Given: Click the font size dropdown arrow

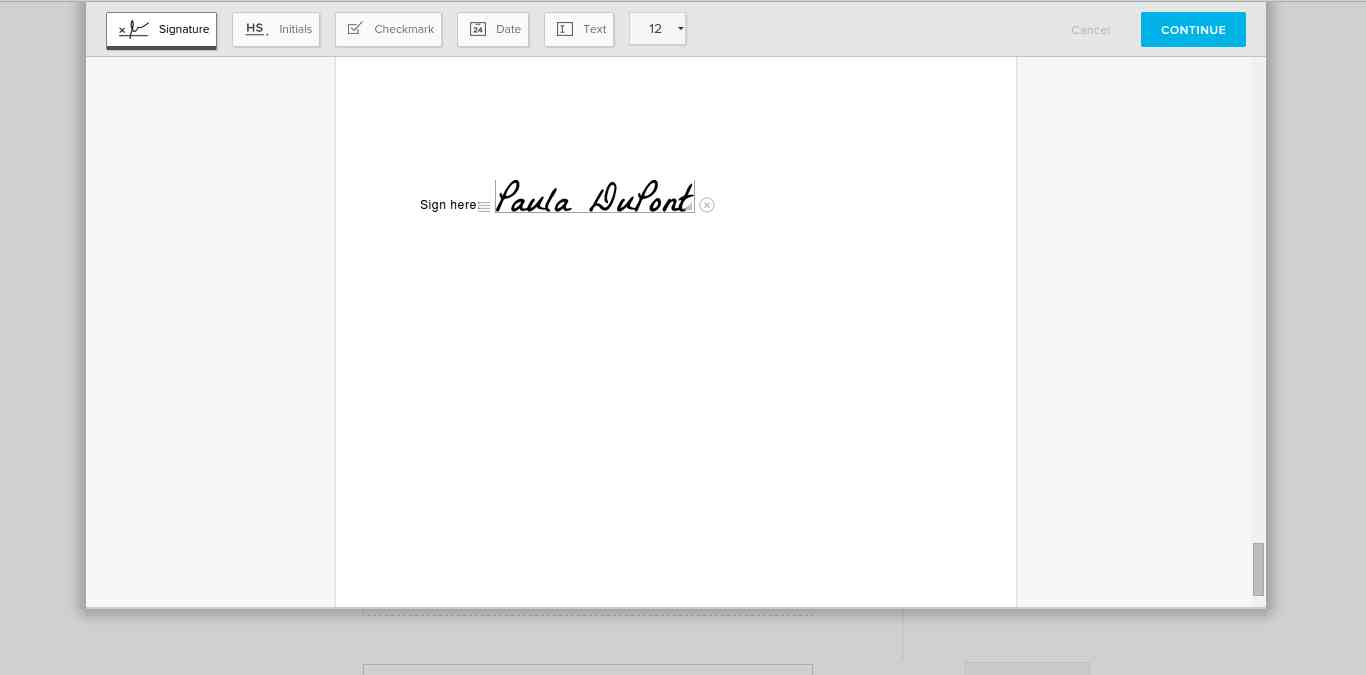Looking at the screenshot, I should point(681,29).
